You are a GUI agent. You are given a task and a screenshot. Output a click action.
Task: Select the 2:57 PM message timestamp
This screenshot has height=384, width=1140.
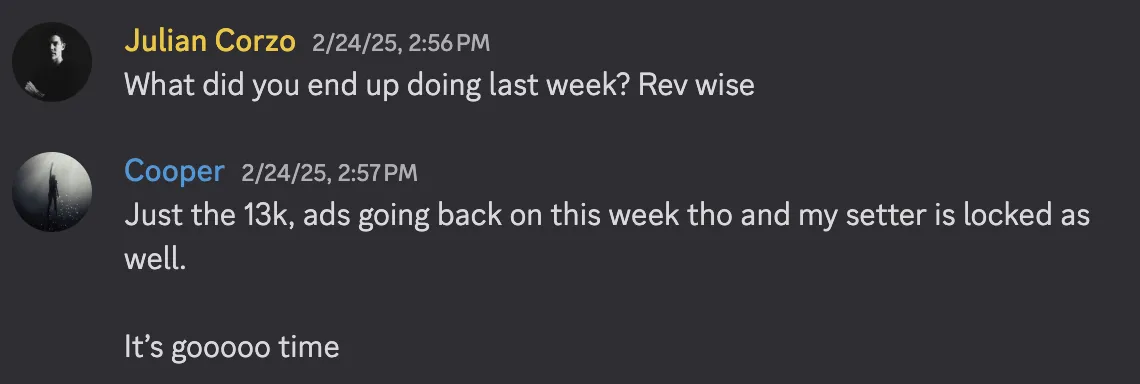(x=329, y=173)
